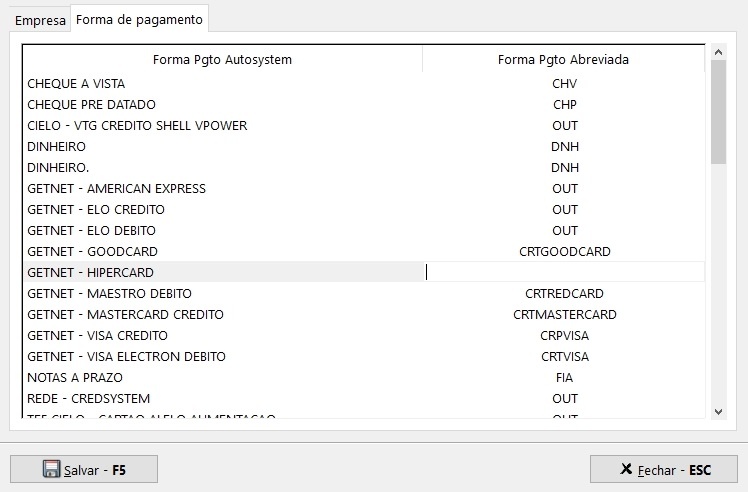Viewport: 748px width, 492px height.
Task: Select the CHEQUE A VISTA row
Action: point(76,84)
